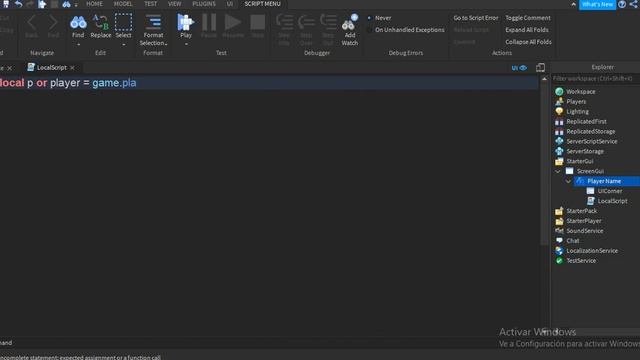This screenshot has height=360, width=640.
Task: Collapse the ScreenGui tree node
Action: (x=558, y=171)
